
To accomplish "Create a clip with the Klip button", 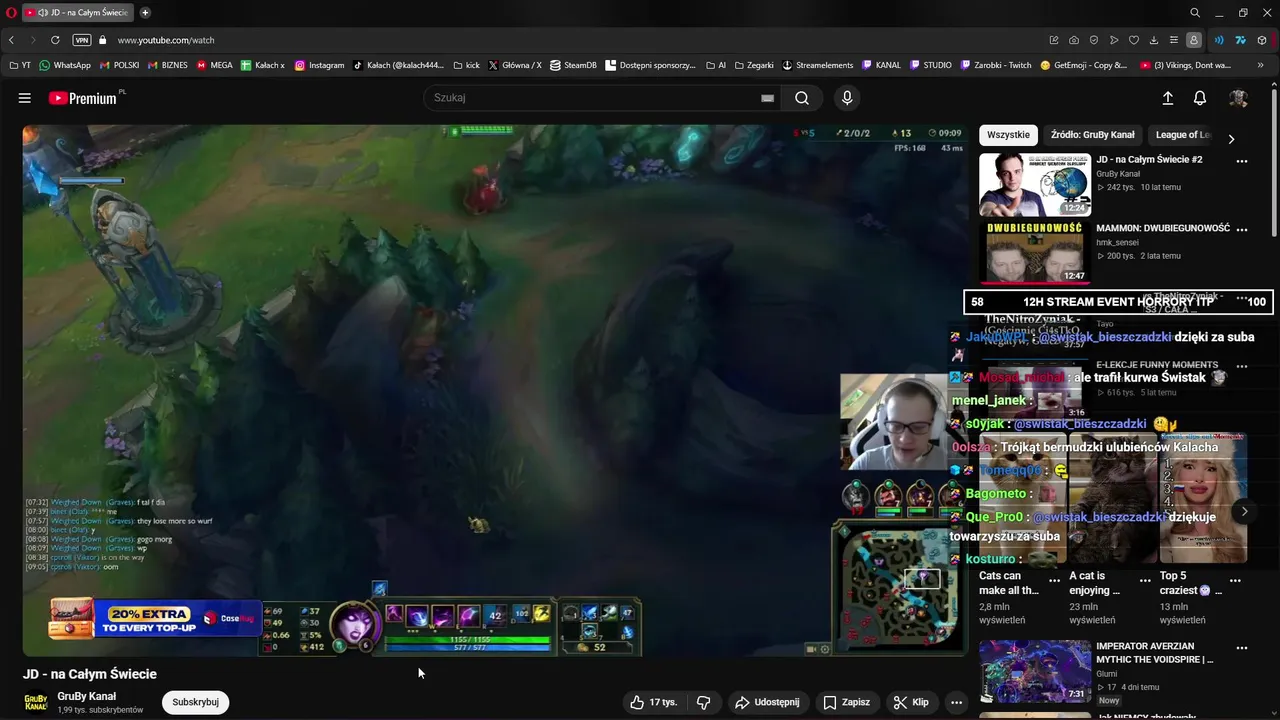I will 911,702.
